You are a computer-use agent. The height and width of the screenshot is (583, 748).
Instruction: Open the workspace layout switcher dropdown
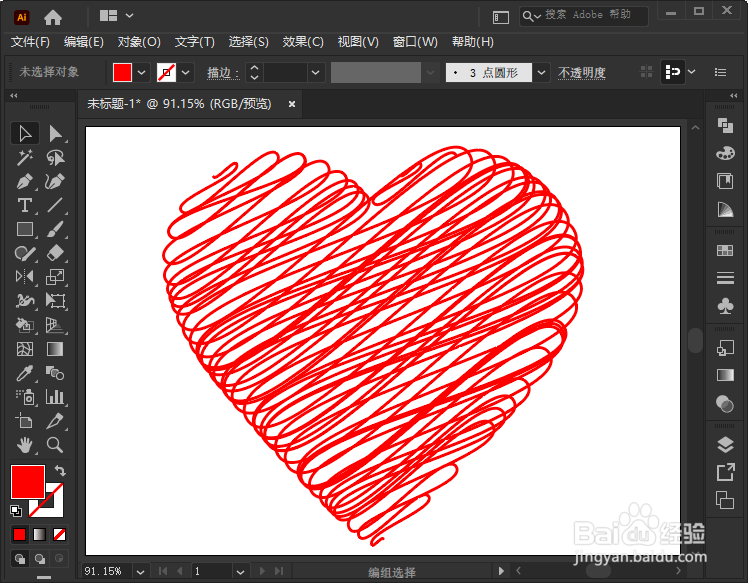click(130, 16)
